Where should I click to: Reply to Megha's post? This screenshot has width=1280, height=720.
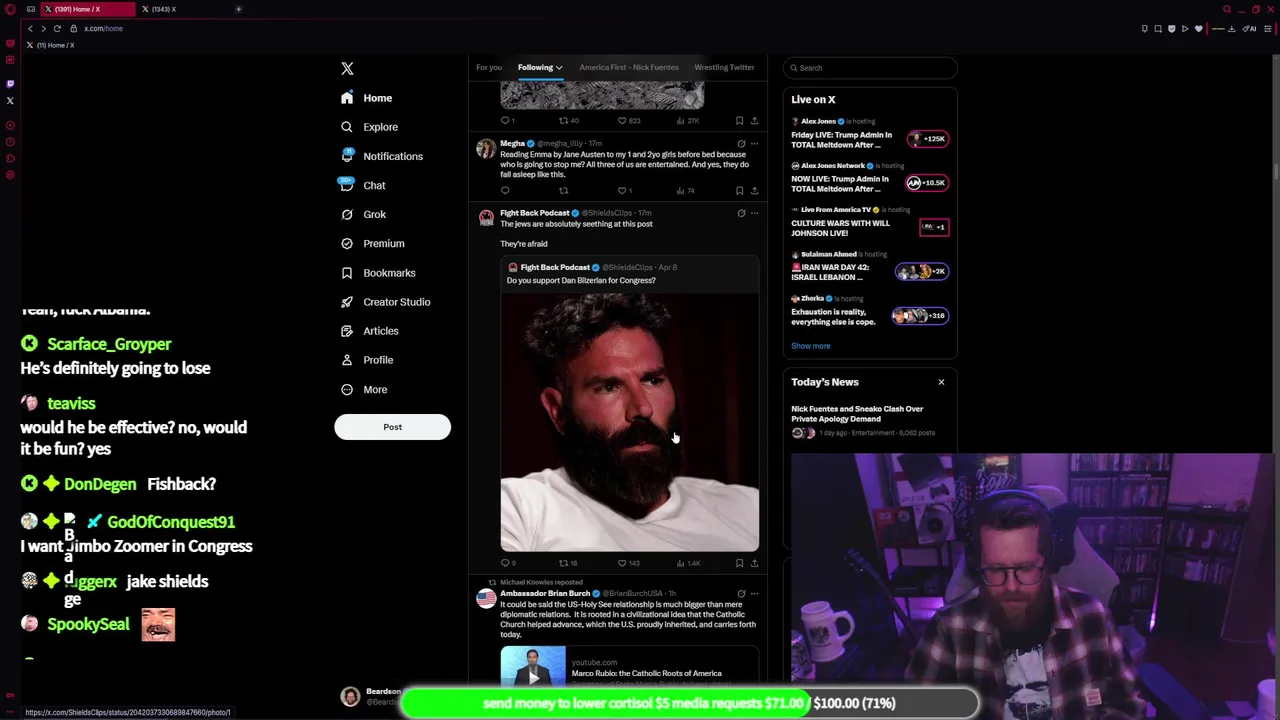(x=505, y=190)
